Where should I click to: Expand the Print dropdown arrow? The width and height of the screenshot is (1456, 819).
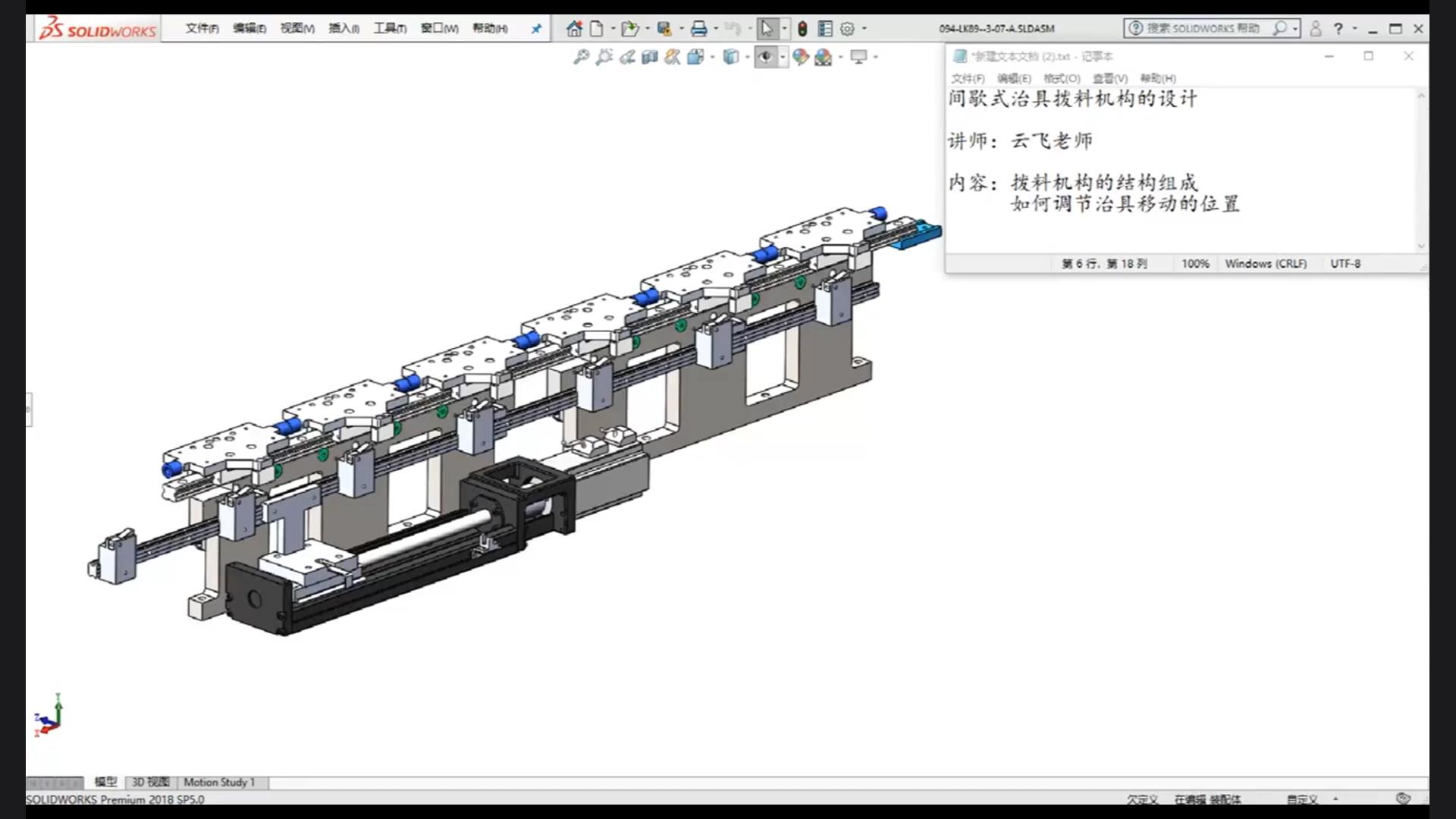(x=716, y=29)
